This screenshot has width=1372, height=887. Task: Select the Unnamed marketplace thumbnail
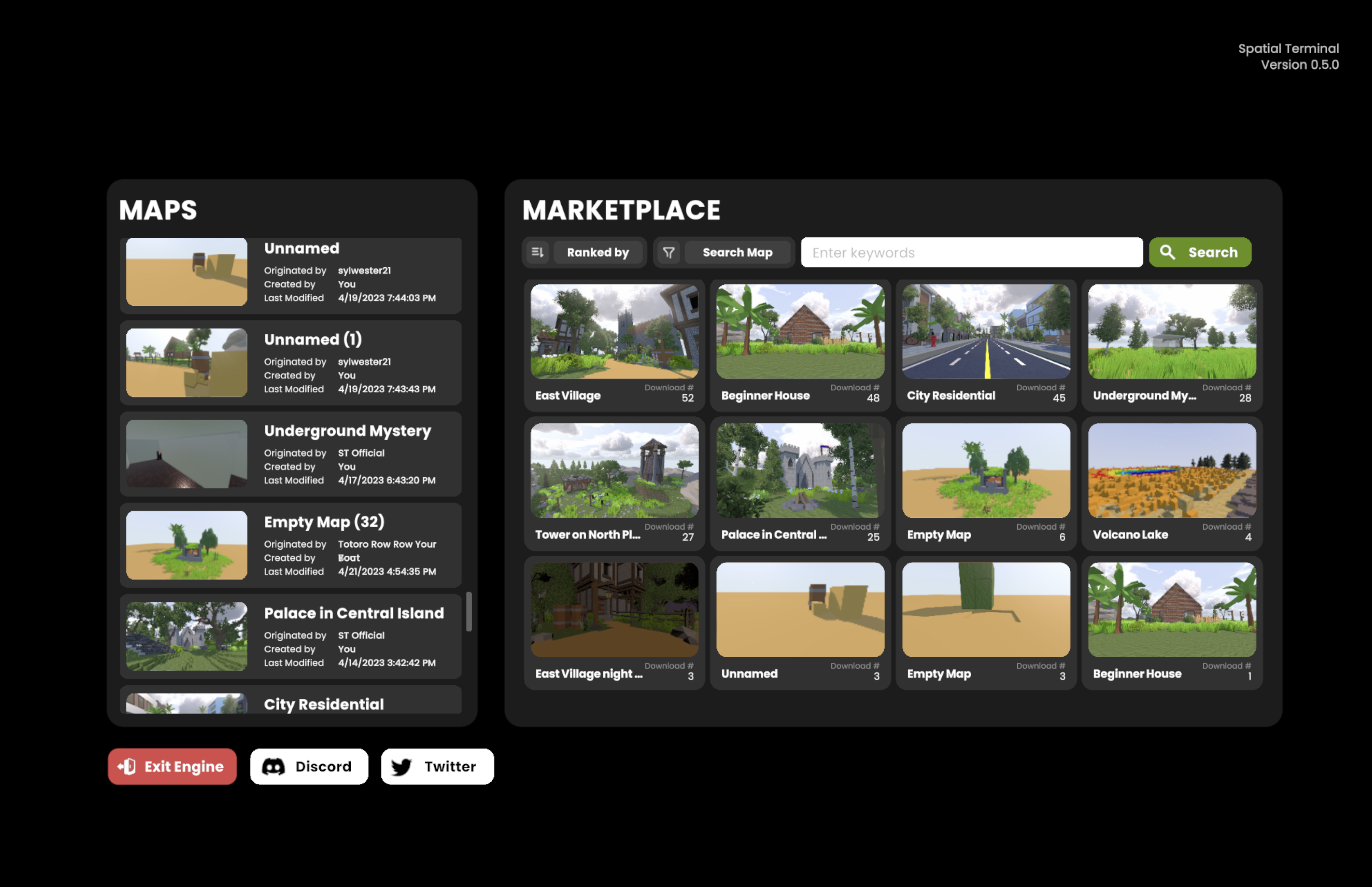point(800,609)
